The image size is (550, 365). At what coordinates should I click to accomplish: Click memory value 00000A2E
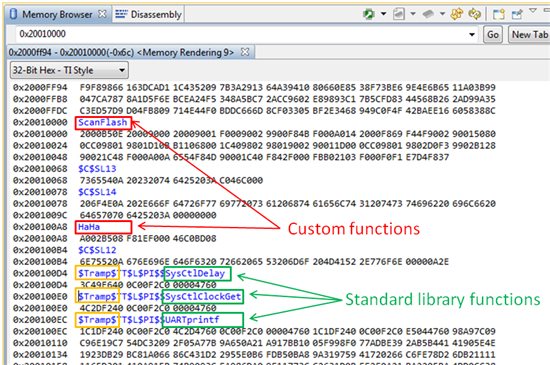point(427,262)
